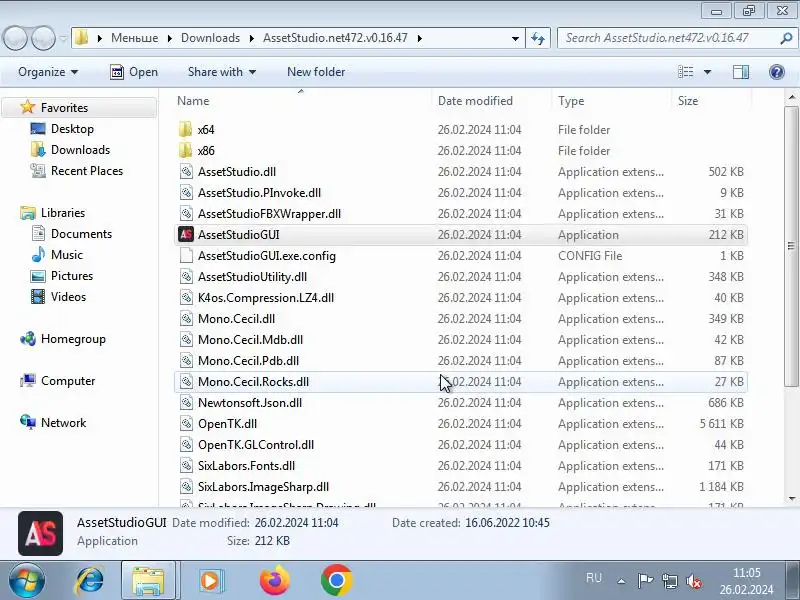Viewport: 800px width, 600px height.
Task: Sort by the Type column header
Action: coord(612,101)
